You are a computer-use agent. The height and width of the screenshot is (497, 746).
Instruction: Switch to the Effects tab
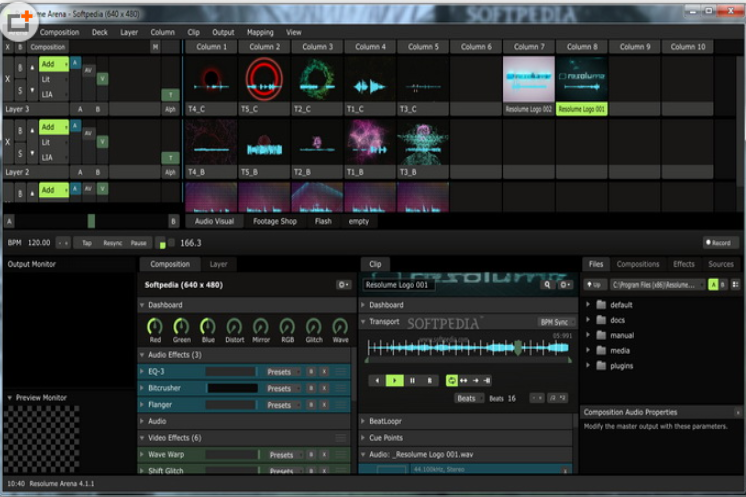[684, 264]
